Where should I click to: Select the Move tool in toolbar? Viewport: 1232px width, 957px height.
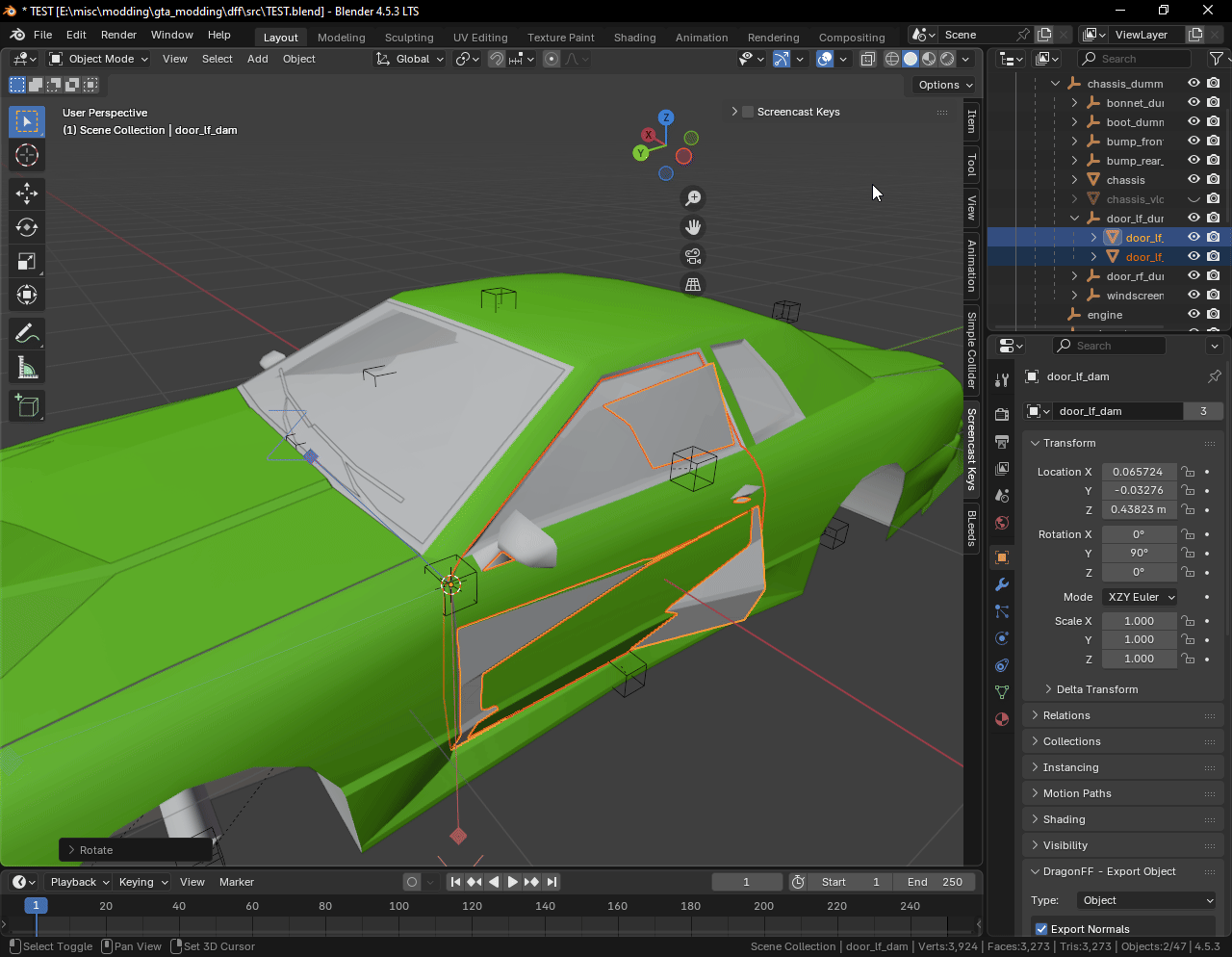click(27, 194)
